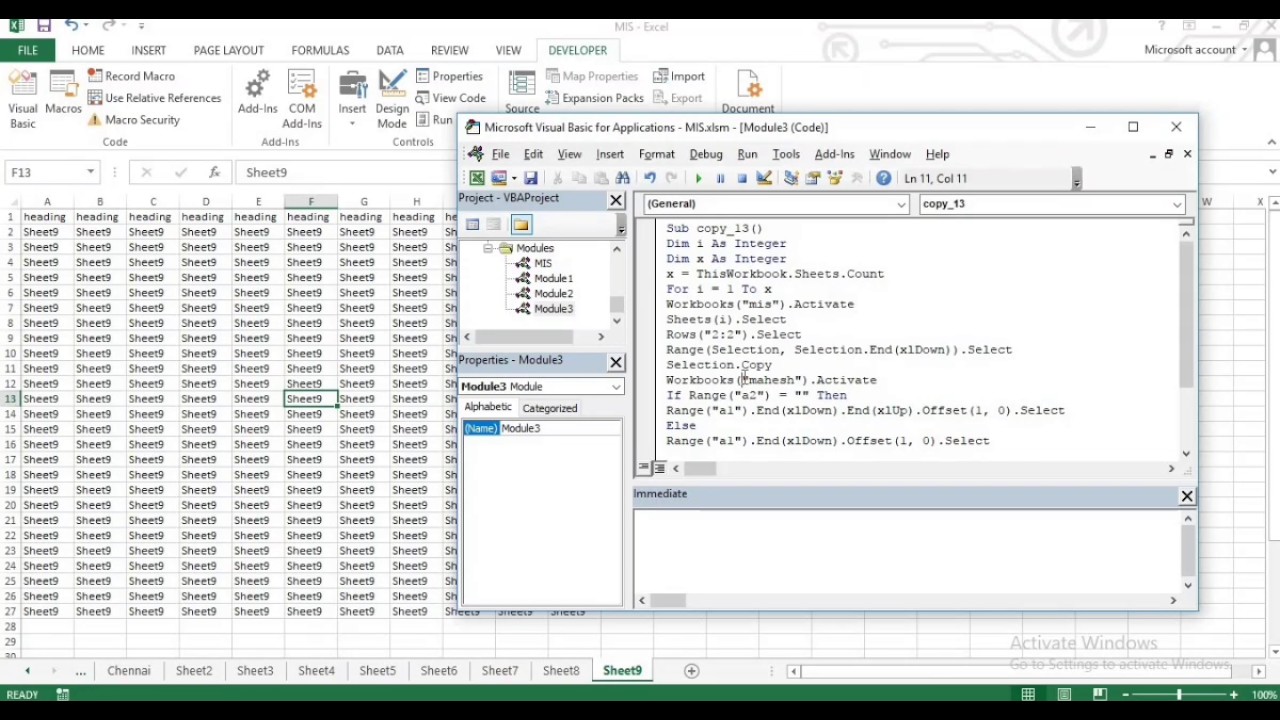Click the Properties button in the Controls group

[x=449, y=76]
